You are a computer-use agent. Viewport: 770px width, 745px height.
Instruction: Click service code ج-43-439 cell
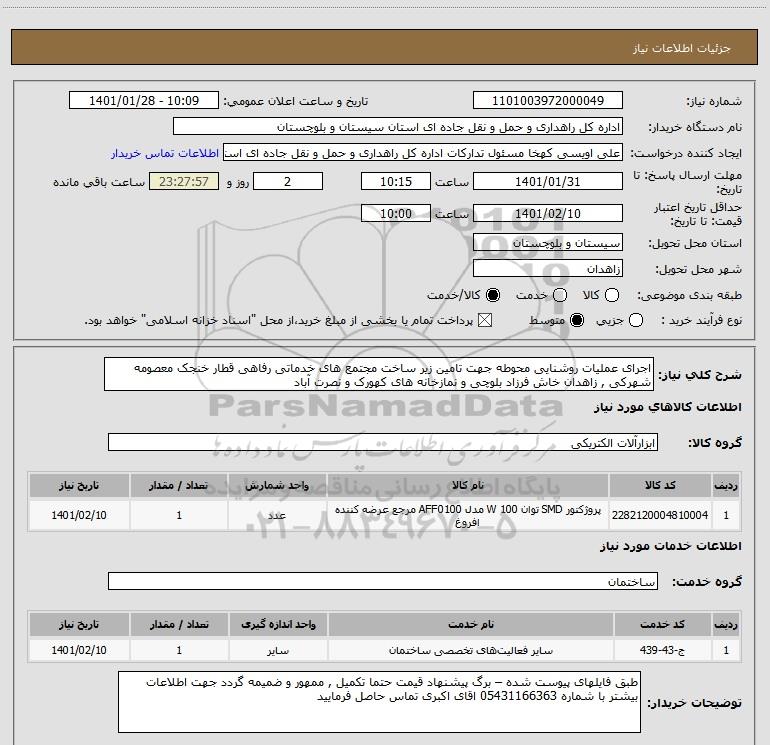pos(662,650)
